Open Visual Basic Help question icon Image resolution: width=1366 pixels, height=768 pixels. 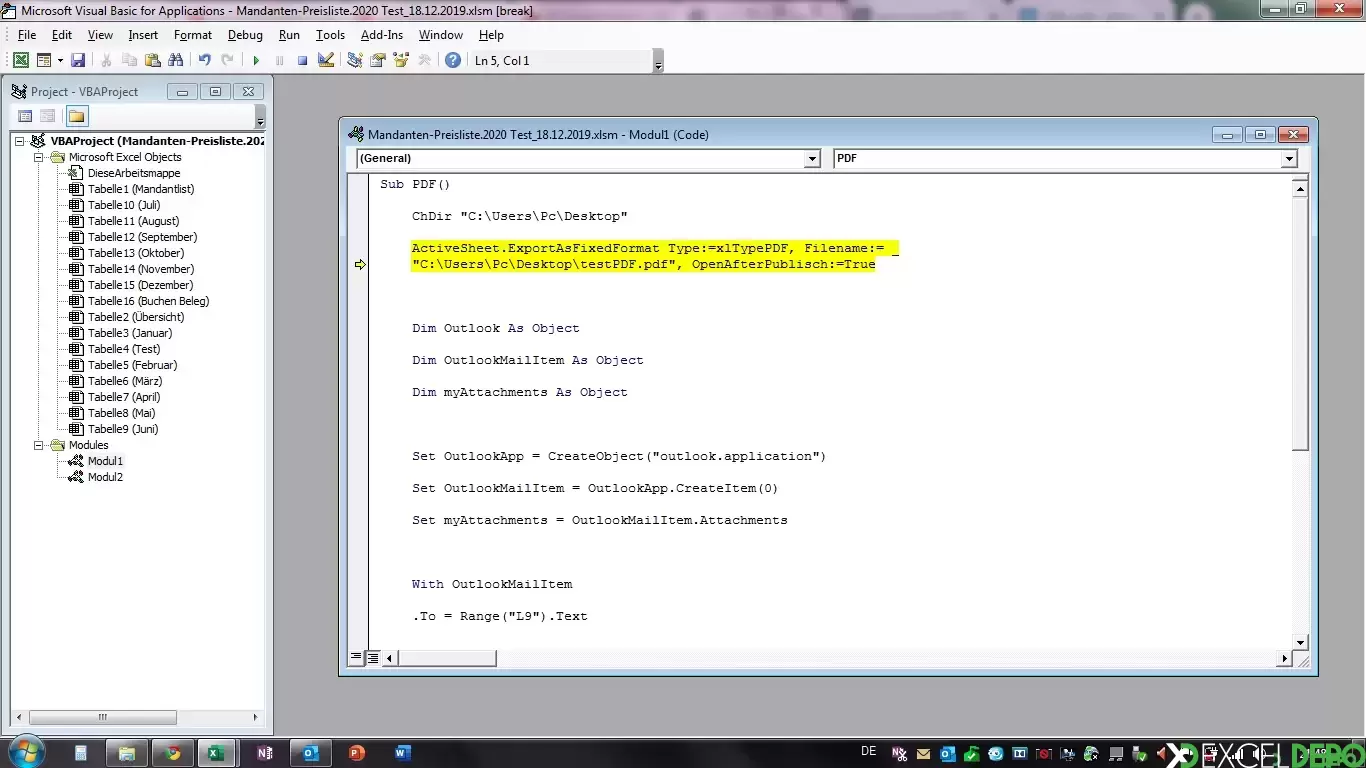click(x=453, y=60)
